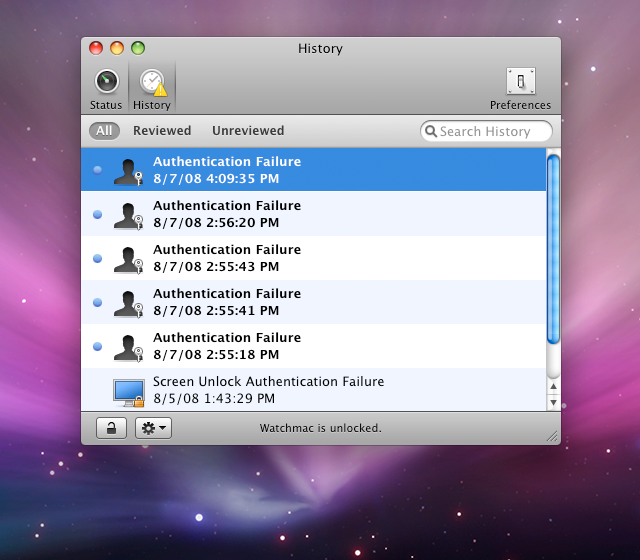This screenshot has height=560, width=640.
Task: Open the gear action dropdown menu
Action: coord(154,428)
